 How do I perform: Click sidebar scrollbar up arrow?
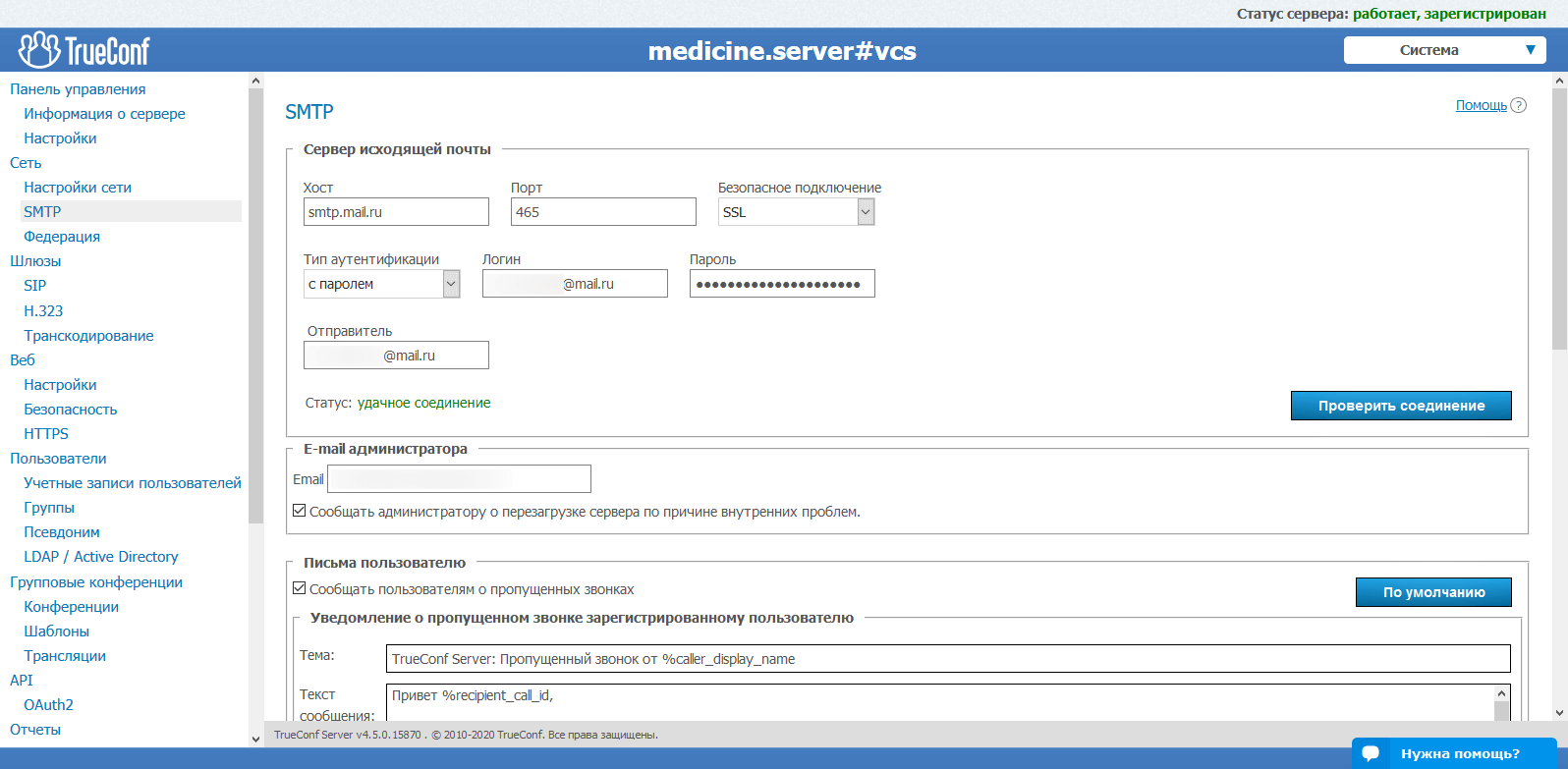[256, 81]
